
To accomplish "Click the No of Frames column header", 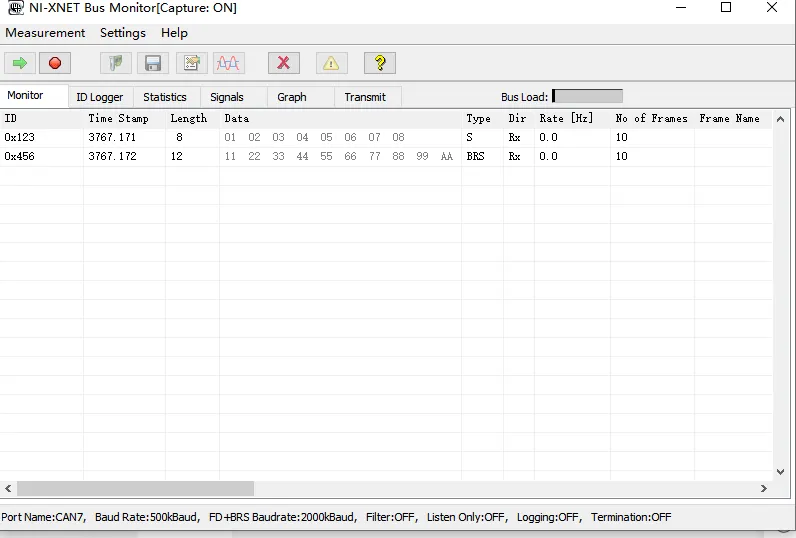I will [652, 119].
